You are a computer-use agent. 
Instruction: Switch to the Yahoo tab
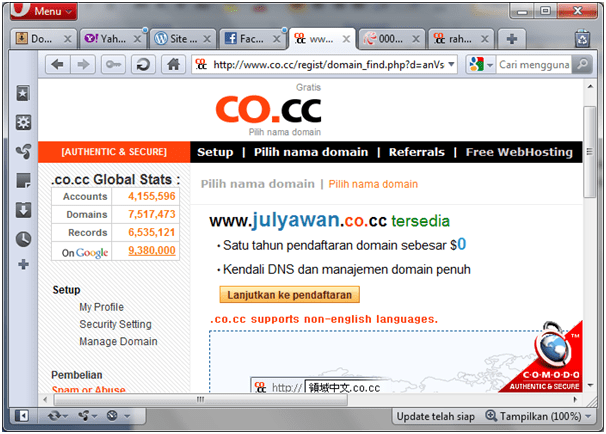(105, 39)
